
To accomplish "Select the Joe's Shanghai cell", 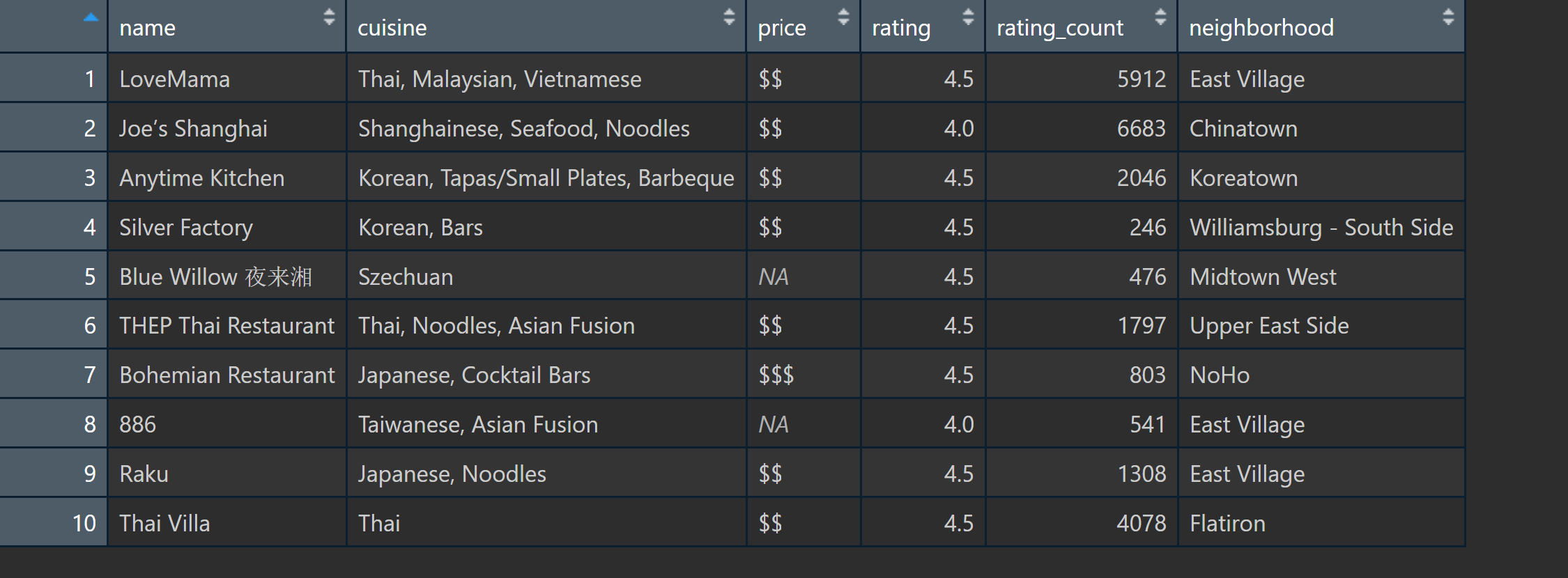I will [x=193, y=129].
